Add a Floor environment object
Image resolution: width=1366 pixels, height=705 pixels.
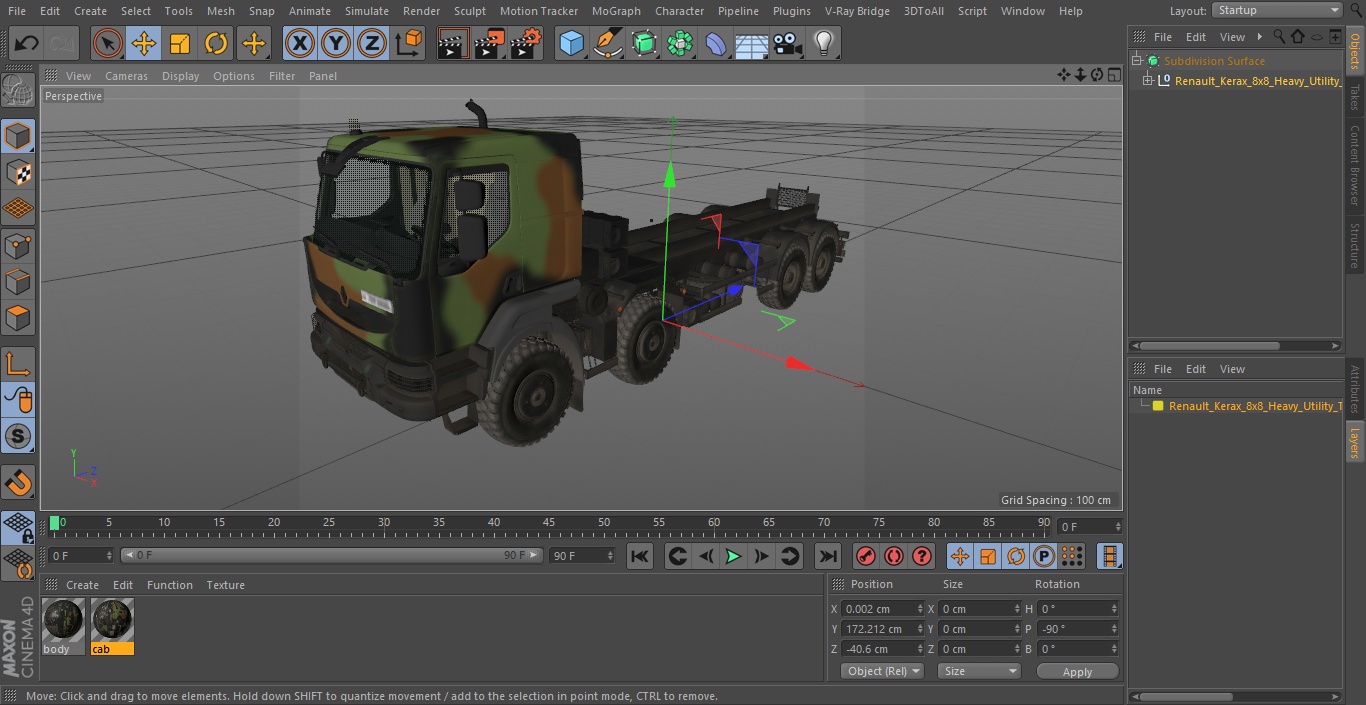coord(752,43)
